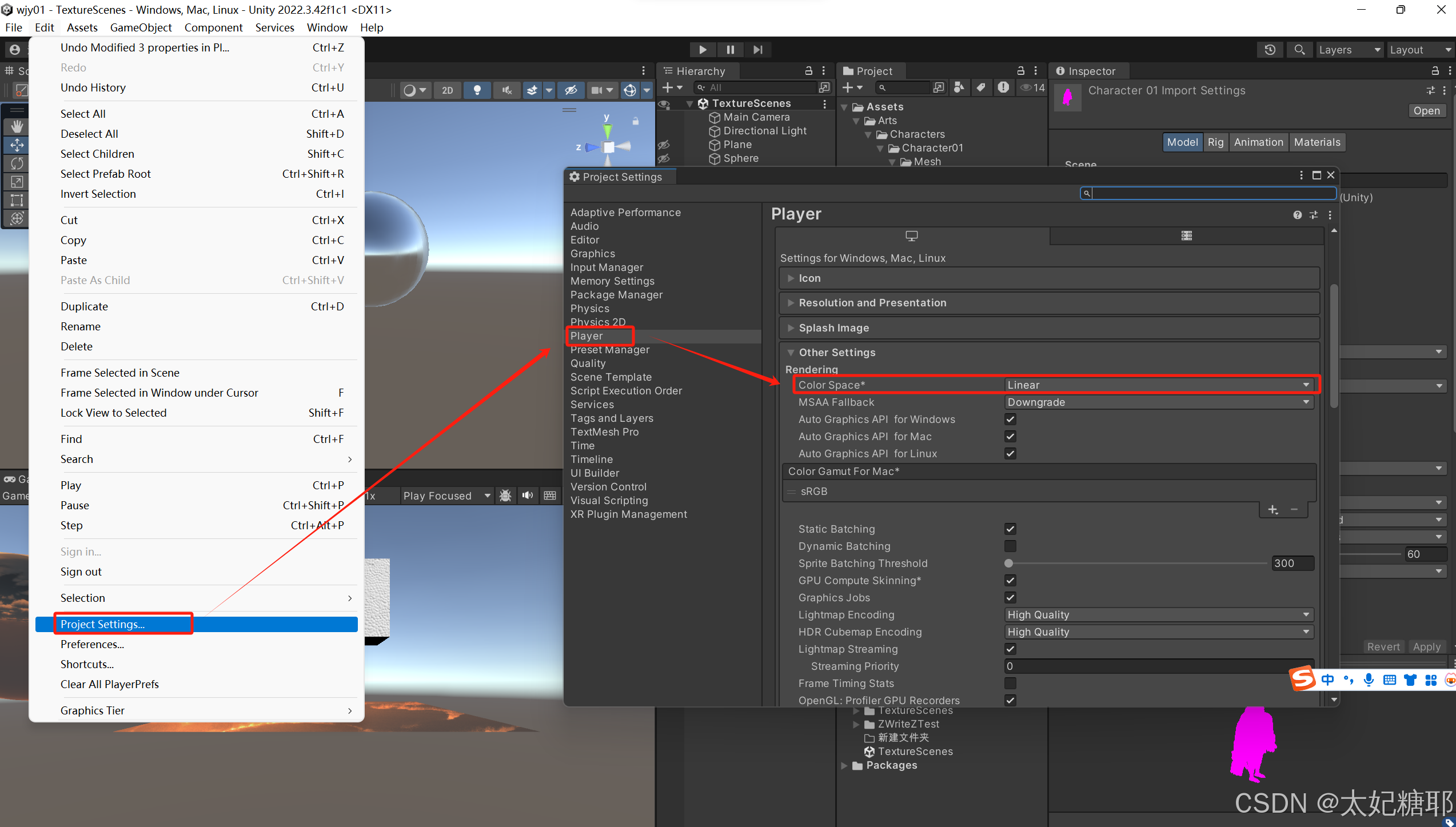The image size is (1456, 827).
Task: Select Quality in Project Settings list
Action: click(588, 363)
